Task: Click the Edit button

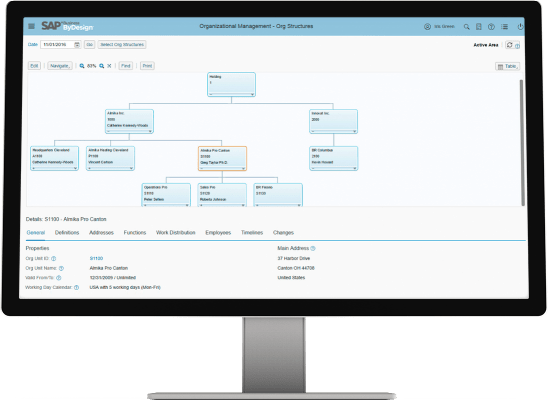Action: [x=34, y=66]
